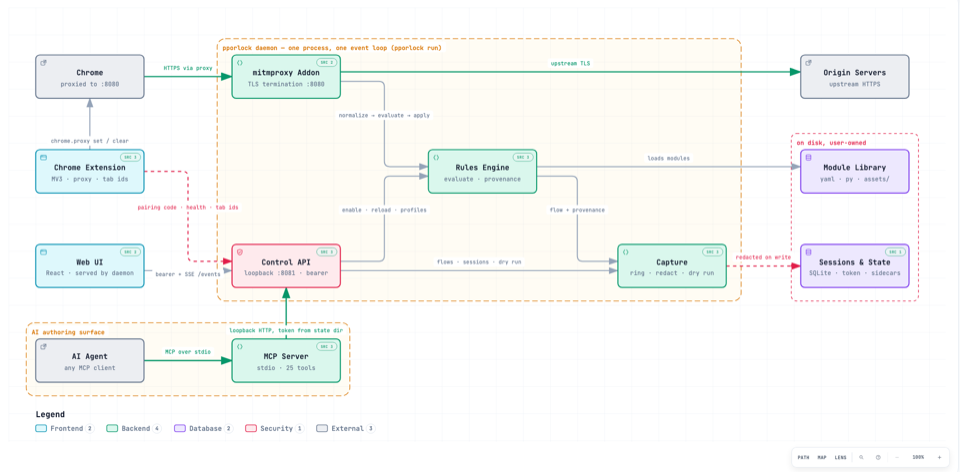Zoom in with the plus button
The width and height of the screenshot is (960, 472).
click(939, 457)
